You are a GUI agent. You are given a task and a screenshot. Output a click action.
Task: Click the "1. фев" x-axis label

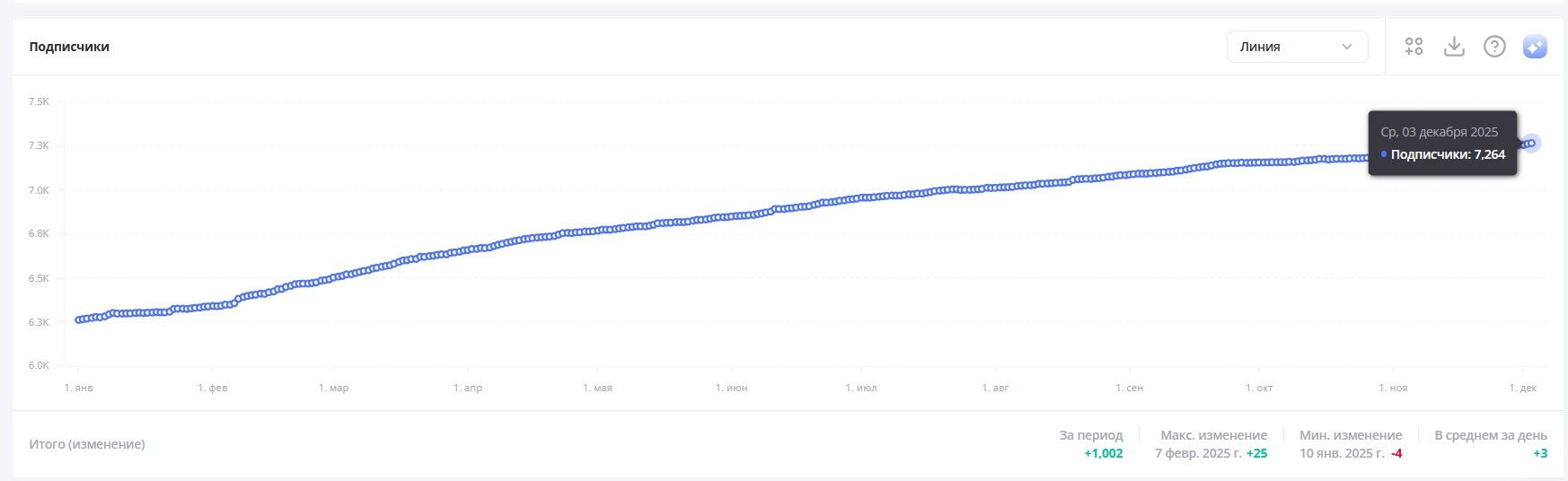[213, 388]
